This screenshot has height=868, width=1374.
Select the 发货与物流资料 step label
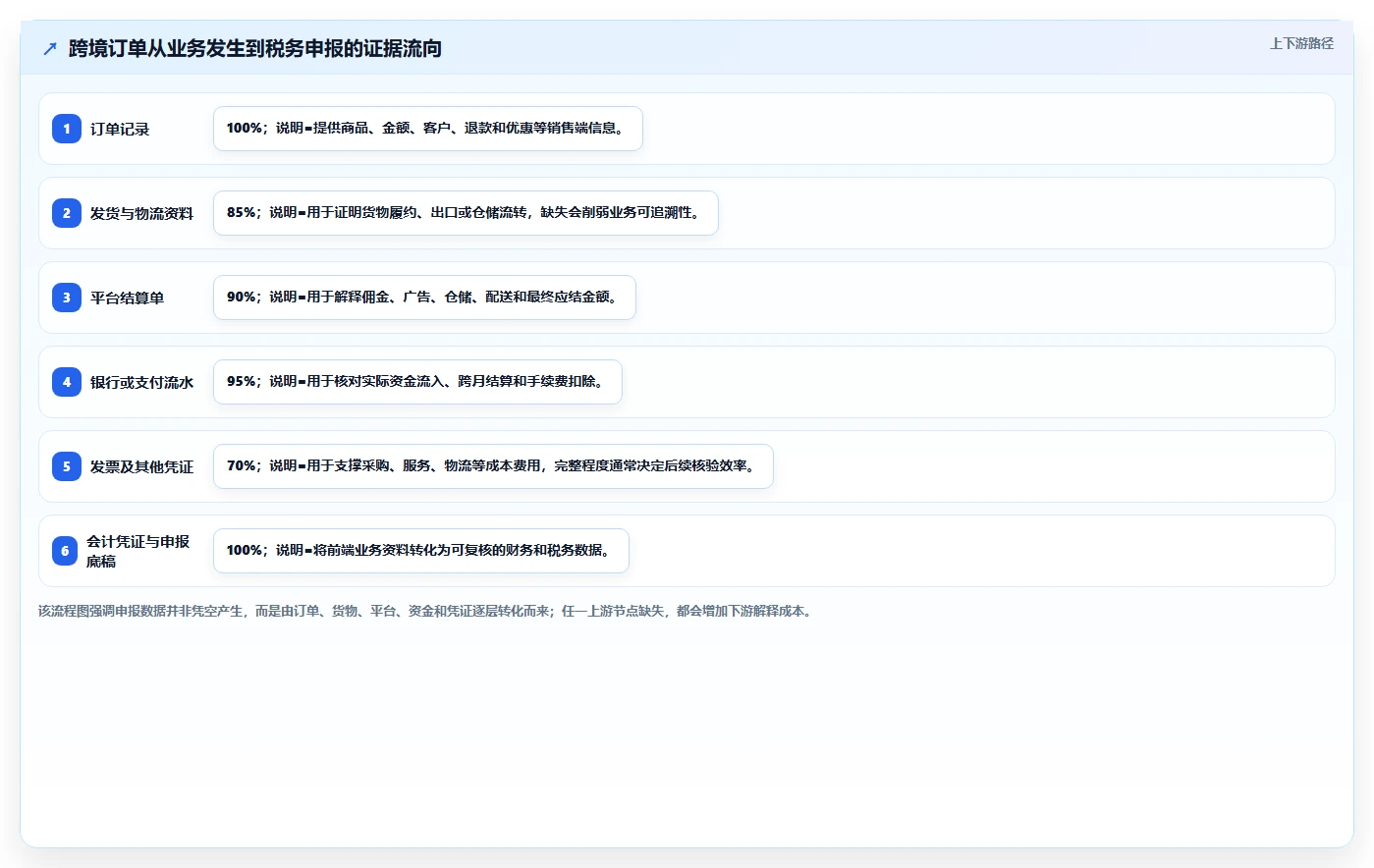[141, 213]
